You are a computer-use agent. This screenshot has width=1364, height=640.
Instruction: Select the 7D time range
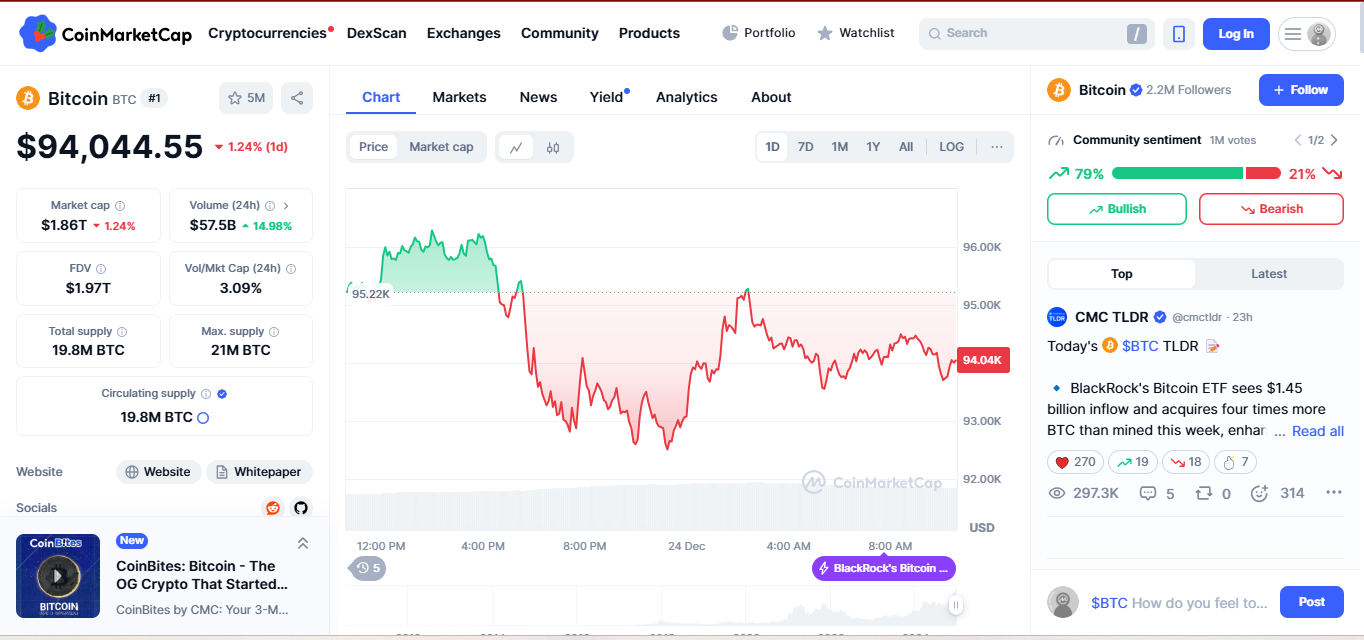click(x=805, y=147)
